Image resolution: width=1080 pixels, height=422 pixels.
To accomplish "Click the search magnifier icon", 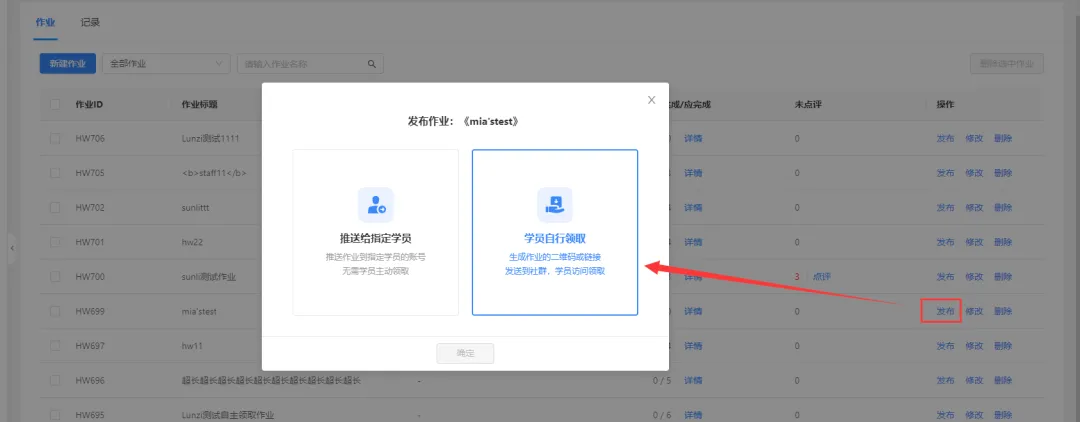I will 372,64.
